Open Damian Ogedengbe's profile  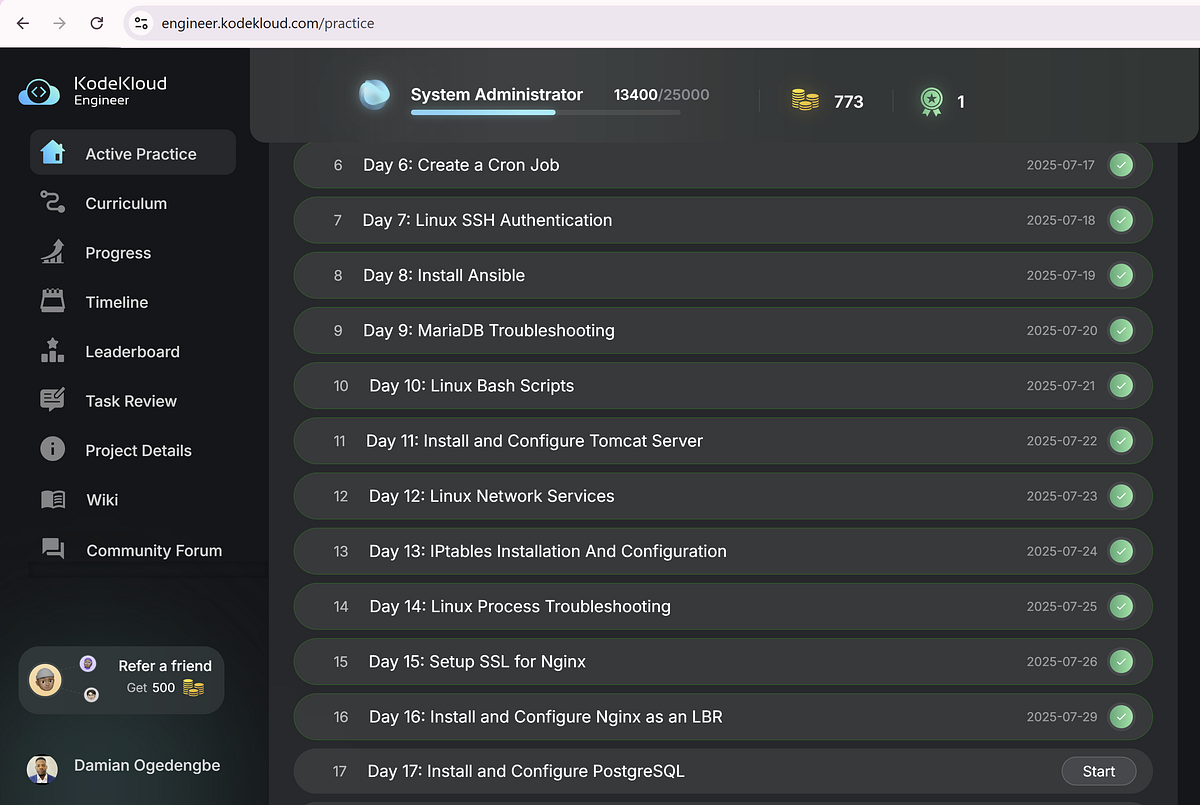coord(120,766)
